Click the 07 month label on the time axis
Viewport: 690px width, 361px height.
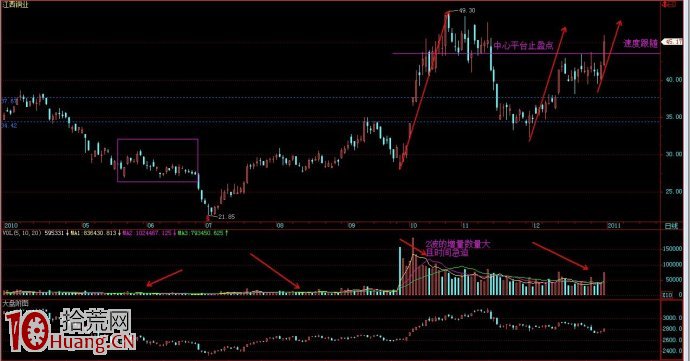pos(208,225)
